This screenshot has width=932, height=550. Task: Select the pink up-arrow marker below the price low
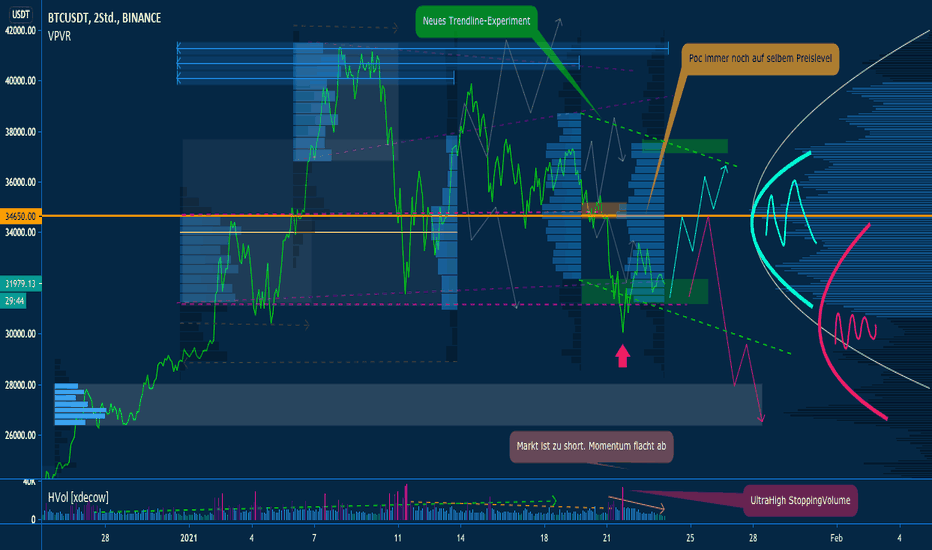pos(622,356)
